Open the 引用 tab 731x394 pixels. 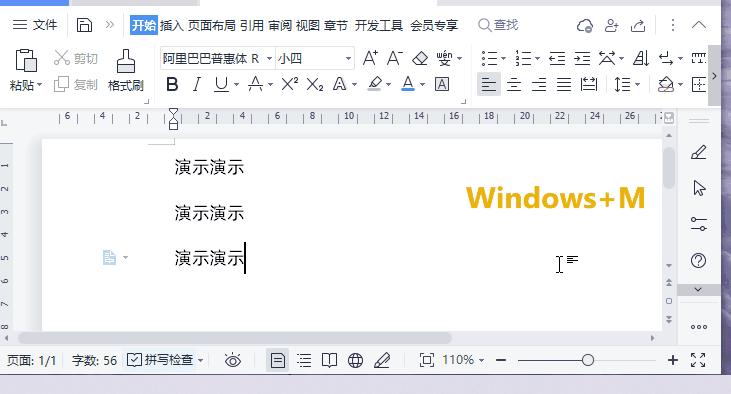[x=252, y=25]
